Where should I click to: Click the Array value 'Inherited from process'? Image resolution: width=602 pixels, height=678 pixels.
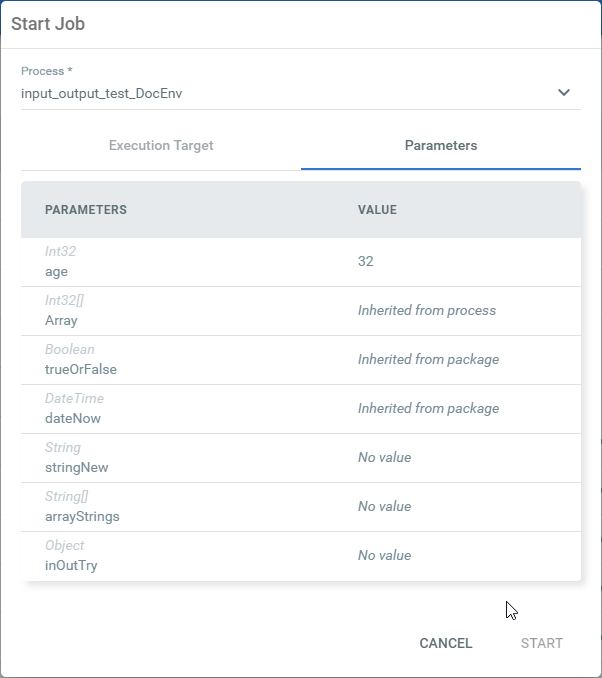coord(427,310)
